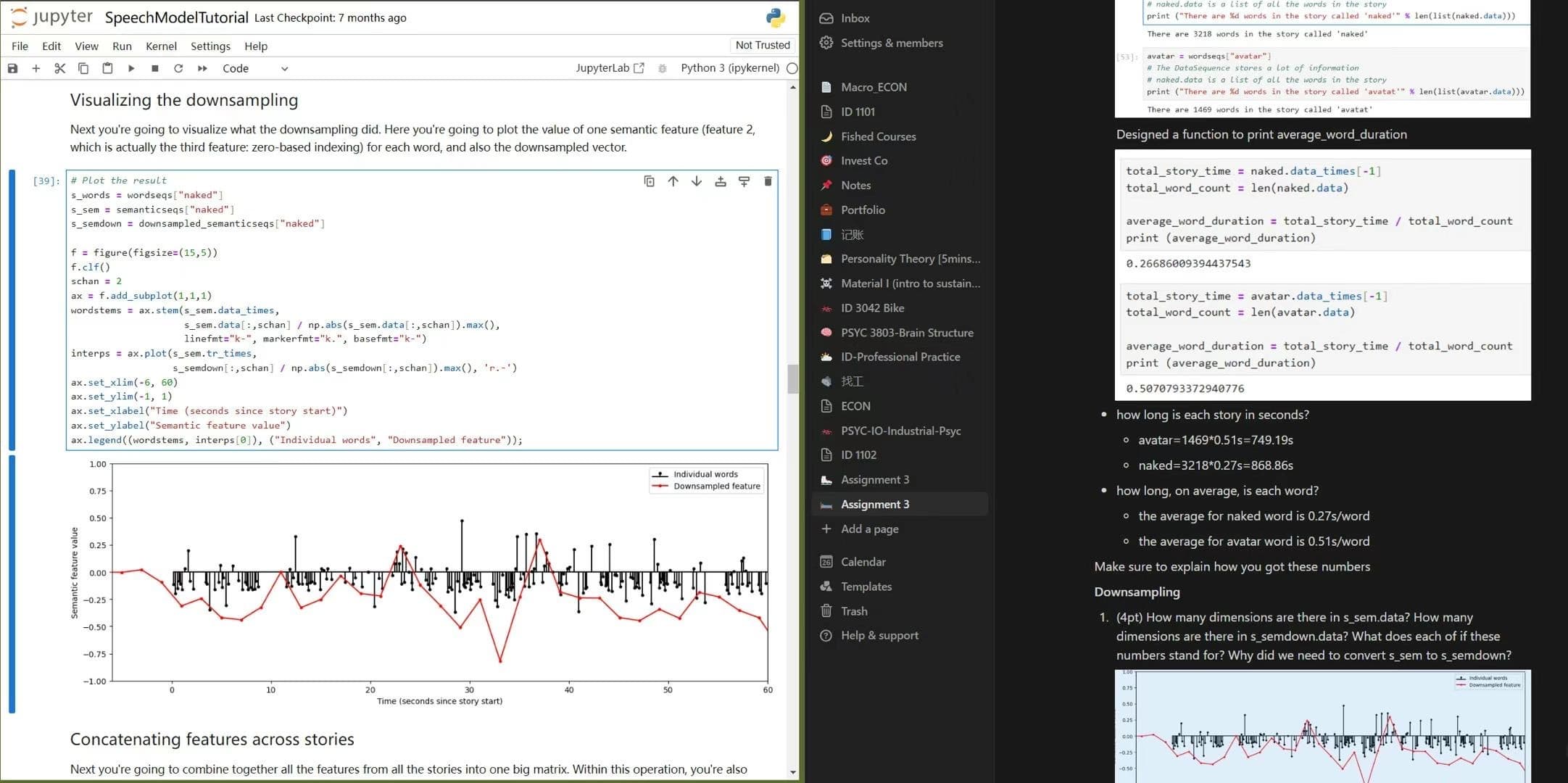This screenshot has height=783, width=1568.
Task: Open the ID 1101 page in the sidebar
Action: point(858,112)
